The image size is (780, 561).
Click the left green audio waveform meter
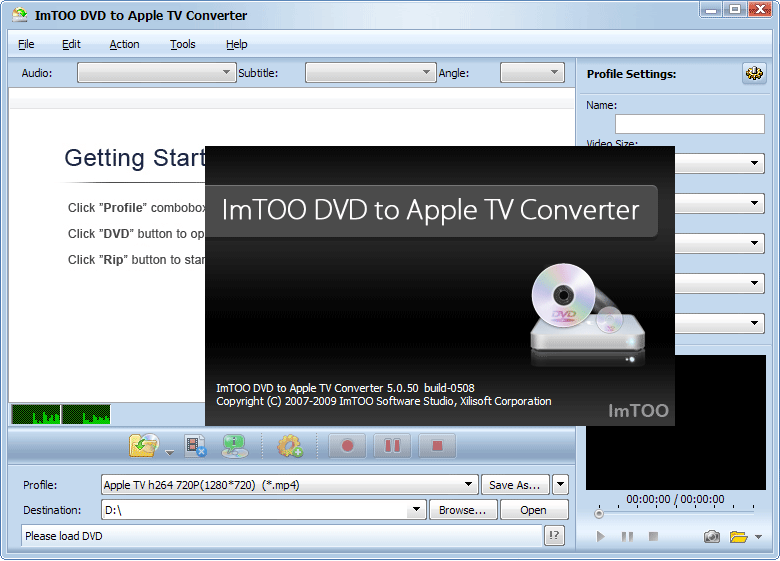point(36,414)
